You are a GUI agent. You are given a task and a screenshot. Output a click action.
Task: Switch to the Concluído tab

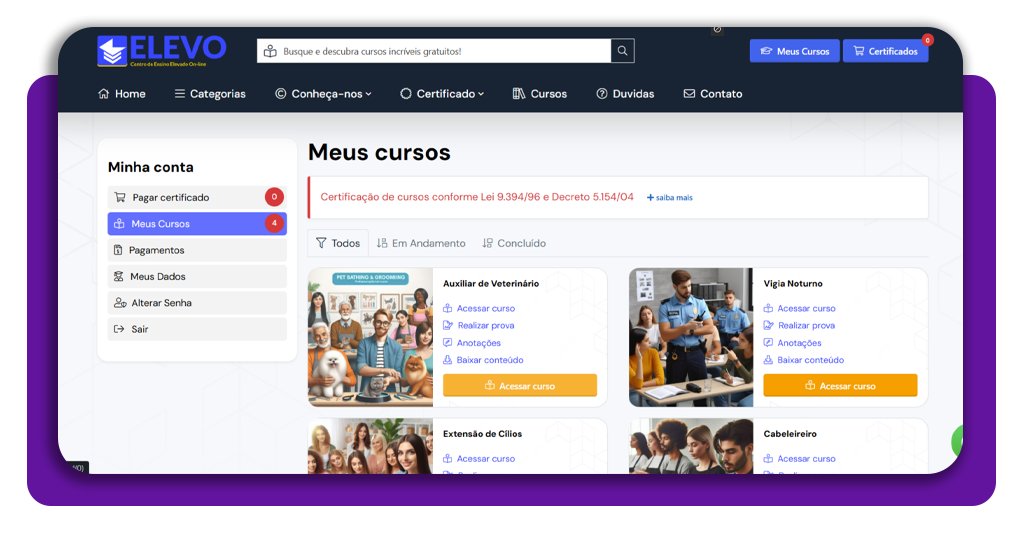coord(514,244)
